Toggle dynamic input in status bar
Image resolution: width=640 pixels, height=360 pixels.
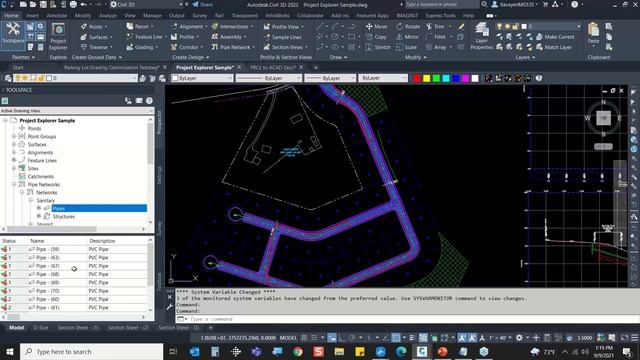332,338
